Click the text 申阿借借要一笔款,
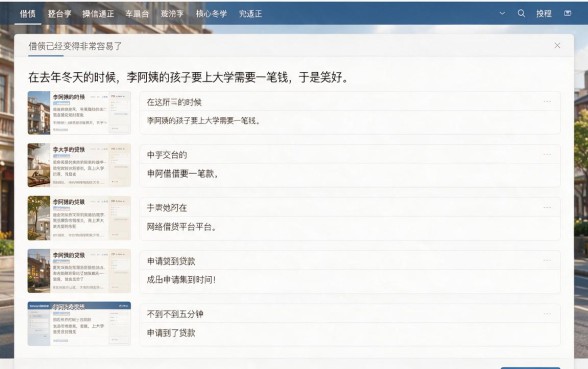 182,174
